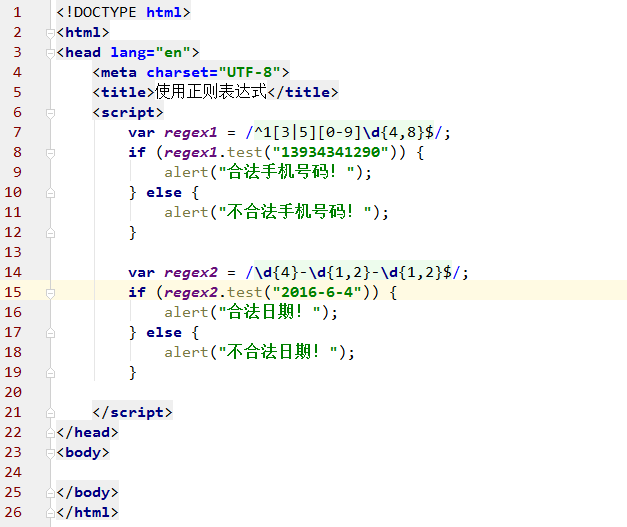Image resolution: width=627 pixels, height=527 pixels.
Task: Click the opening script tag on line 6
Action: (x=128, y=112)
